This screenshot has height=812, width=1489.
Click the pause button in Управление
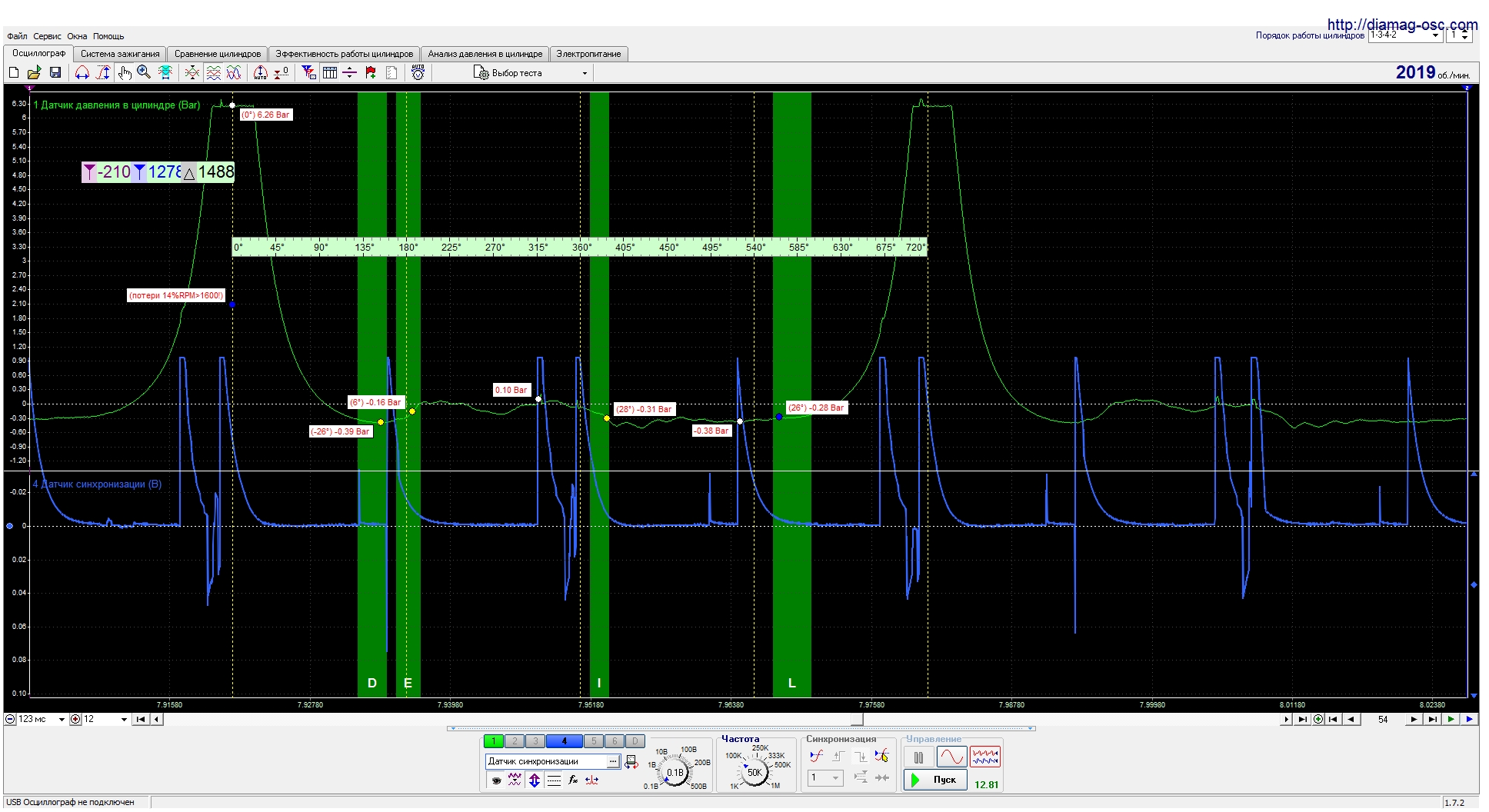point(919,757)
